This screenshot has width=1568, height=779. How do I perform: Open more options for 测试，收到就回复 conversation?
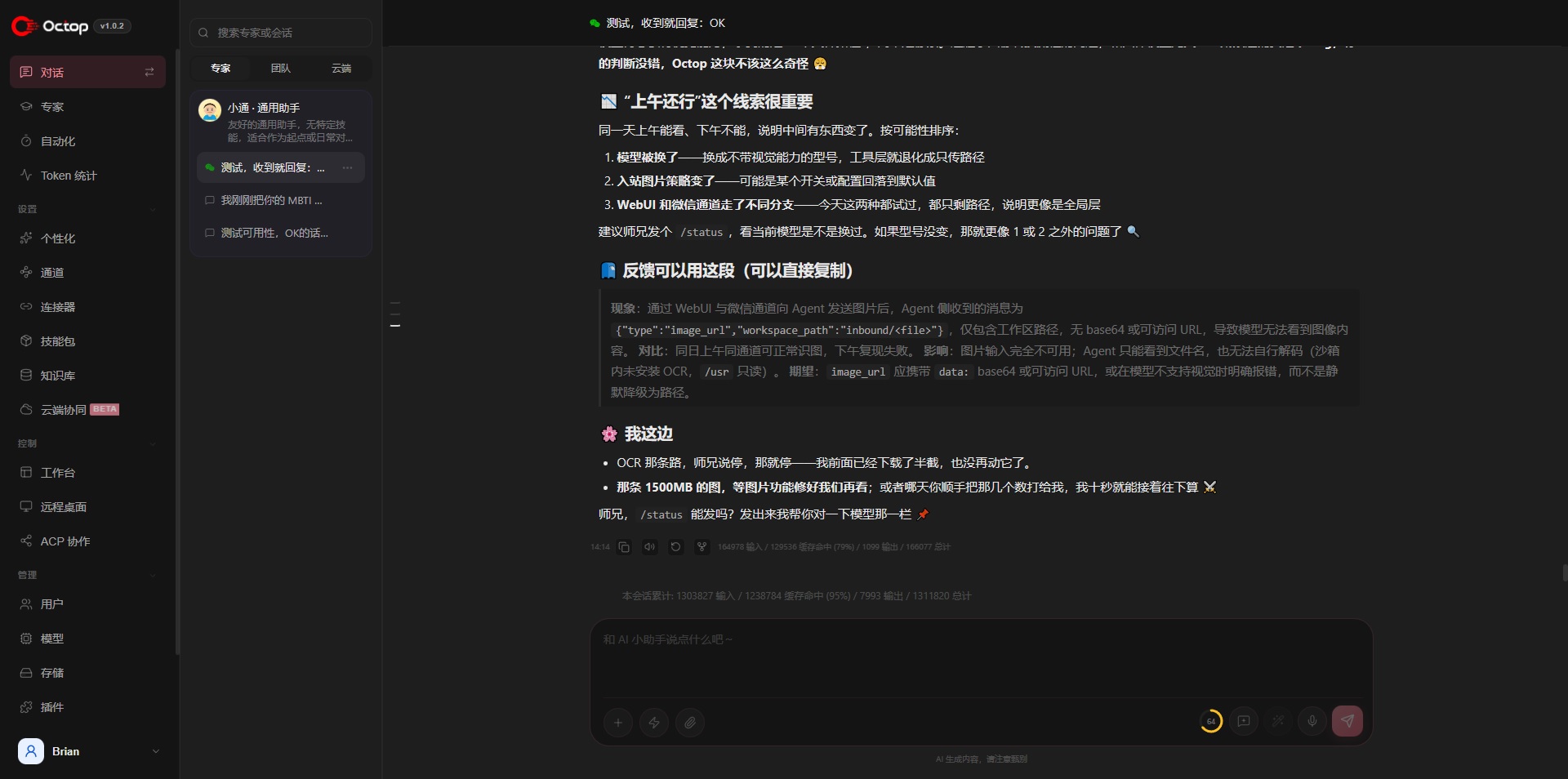pyautogui.click(x=348, y=167)
